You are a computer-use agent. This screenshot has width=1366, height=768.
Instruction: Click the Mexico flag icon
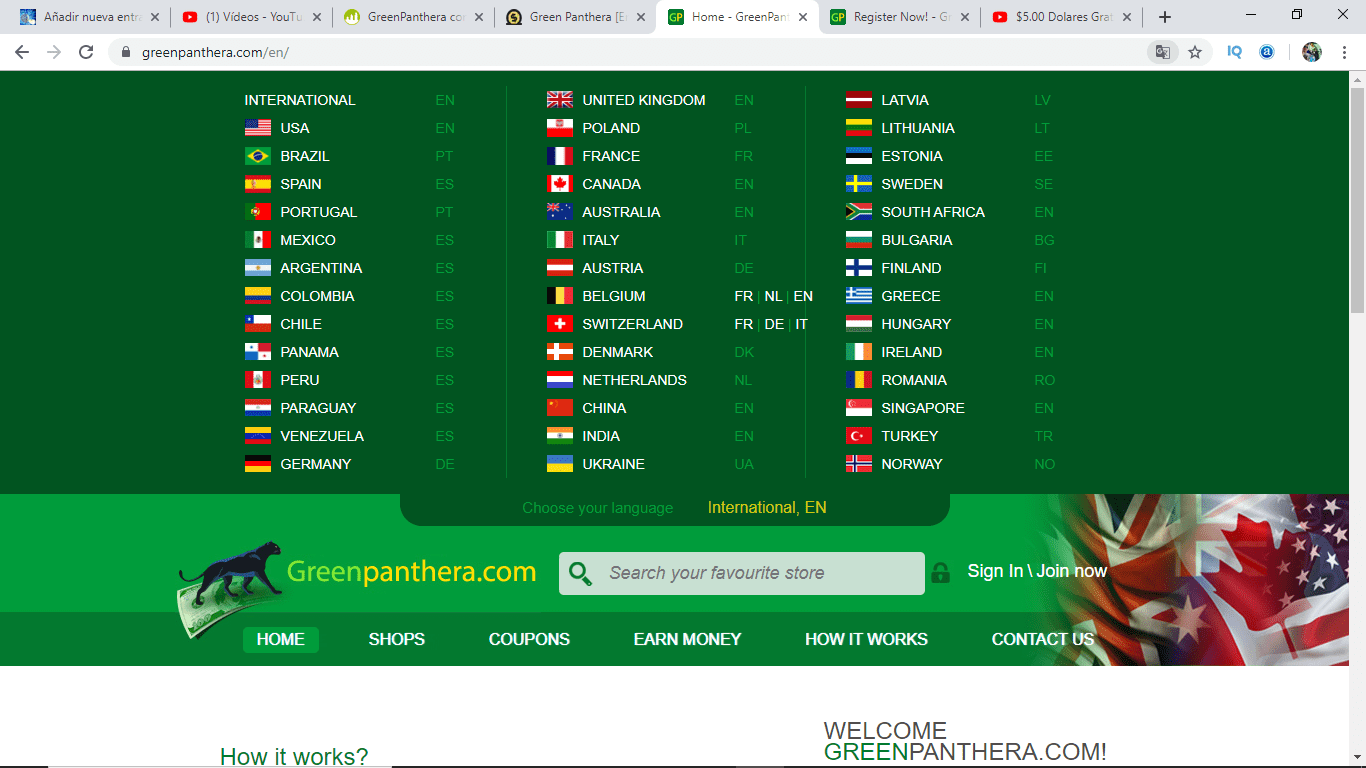[258, 240]
